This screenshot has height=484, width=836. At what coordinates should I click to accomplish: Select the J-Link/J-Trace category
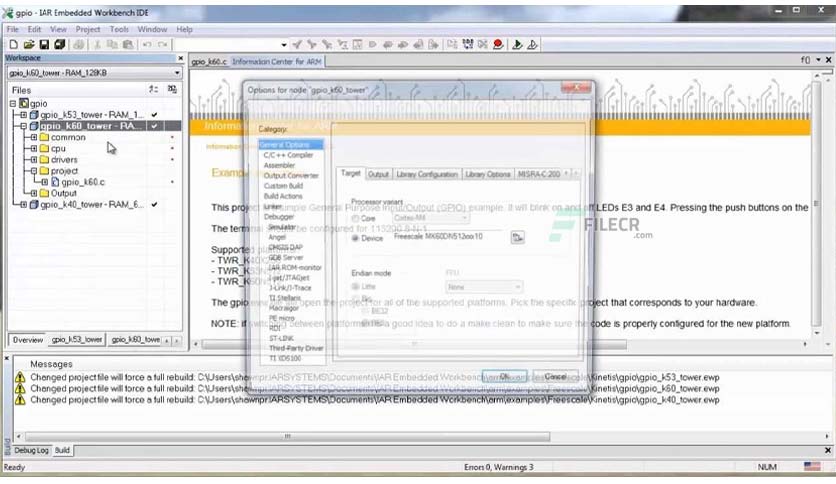pos(290,288)
